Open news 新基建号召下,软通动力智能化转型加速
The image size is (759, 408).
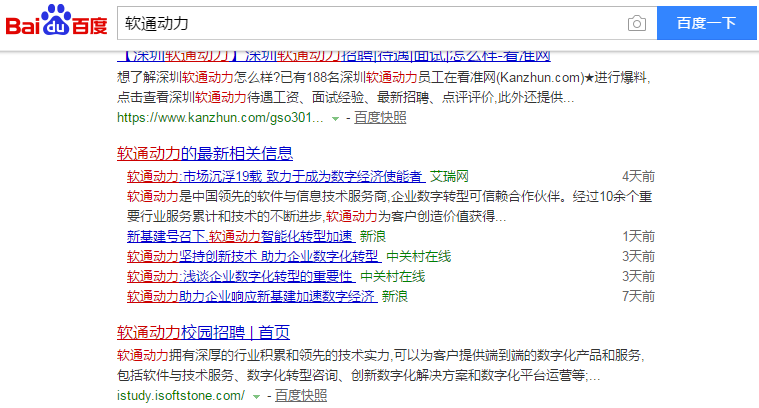(241, 236)
